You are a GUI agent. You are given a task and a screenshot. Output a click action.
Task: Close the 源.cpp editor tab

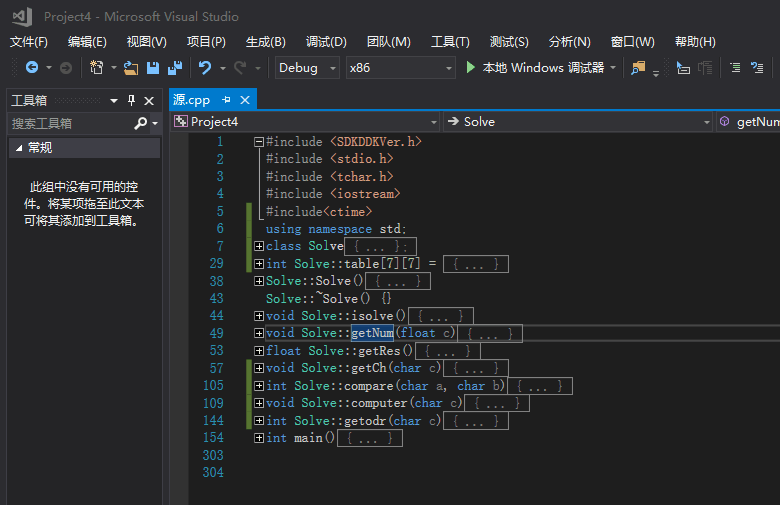pyautogui.click(x=244, y=100)
